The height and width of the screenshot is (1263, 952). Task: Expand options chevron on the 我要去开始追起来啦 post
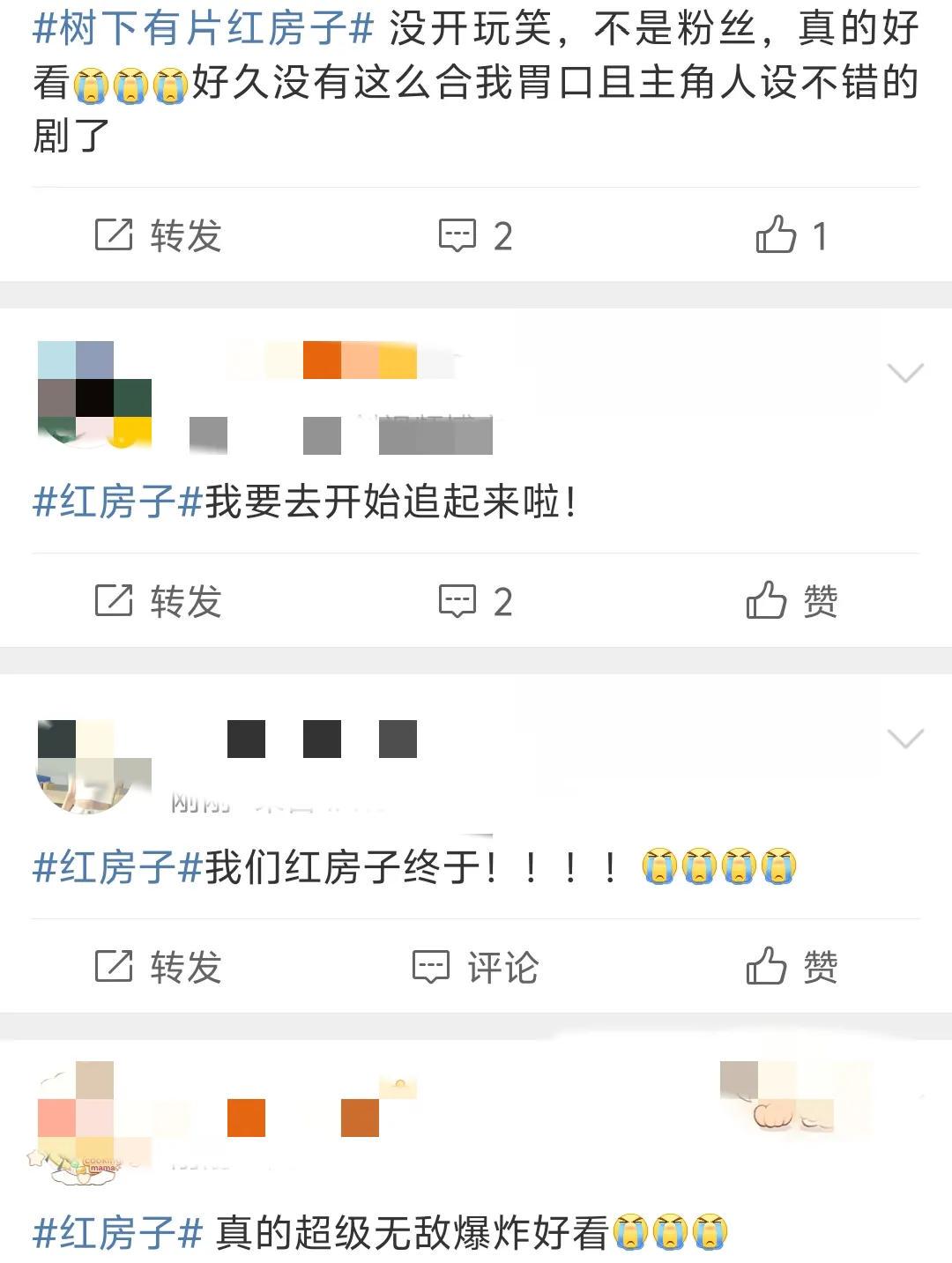[x=905, y=373]
